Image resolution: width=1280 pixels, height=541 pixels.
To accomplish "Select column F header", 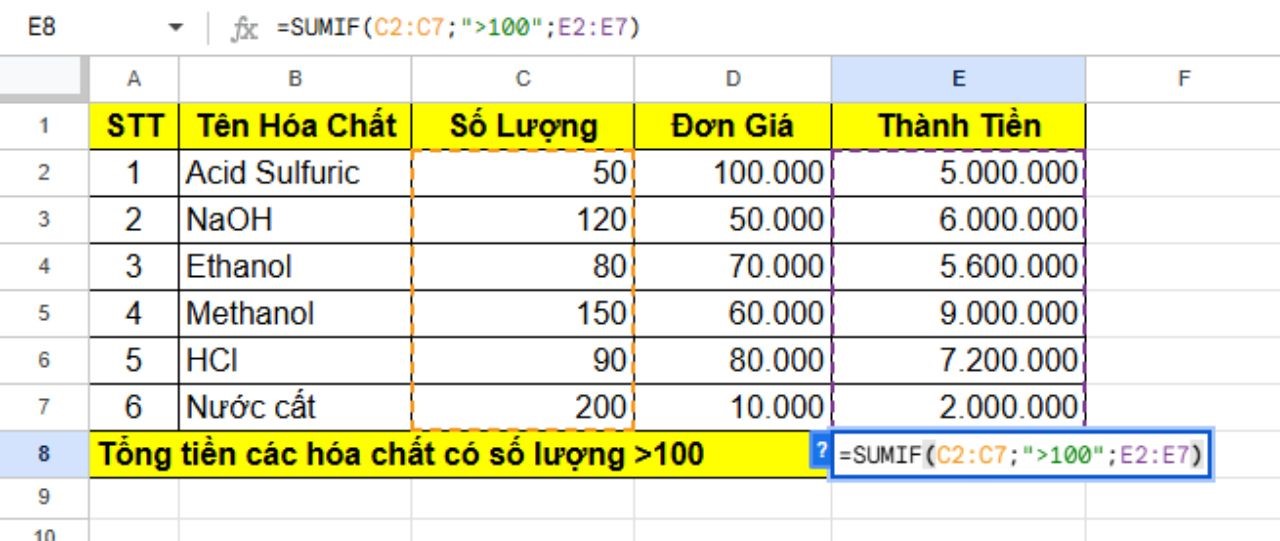I will [1182, 79].
